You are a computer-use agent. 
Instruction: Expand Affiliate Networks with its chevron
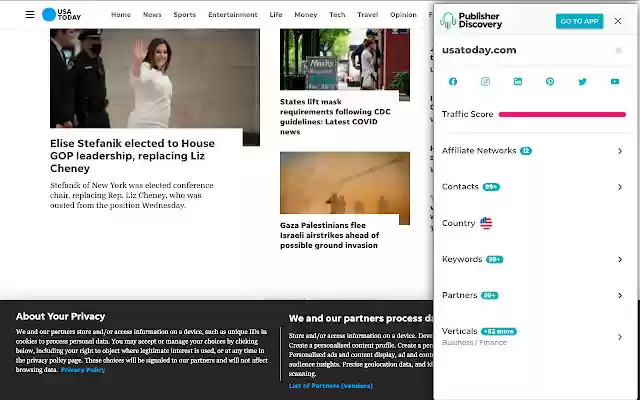pyautogui.click(x=620, y=151)
